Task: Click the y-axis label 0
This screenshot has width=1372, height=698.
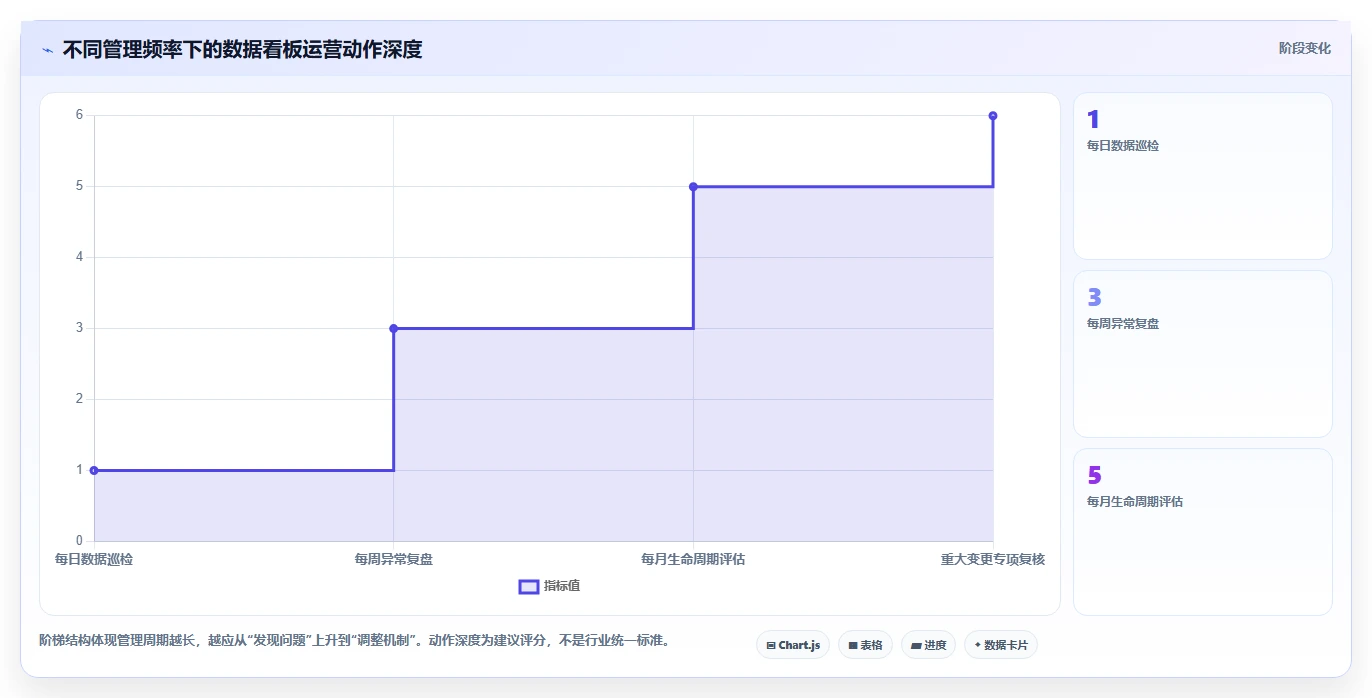Action: coord(79,541)
